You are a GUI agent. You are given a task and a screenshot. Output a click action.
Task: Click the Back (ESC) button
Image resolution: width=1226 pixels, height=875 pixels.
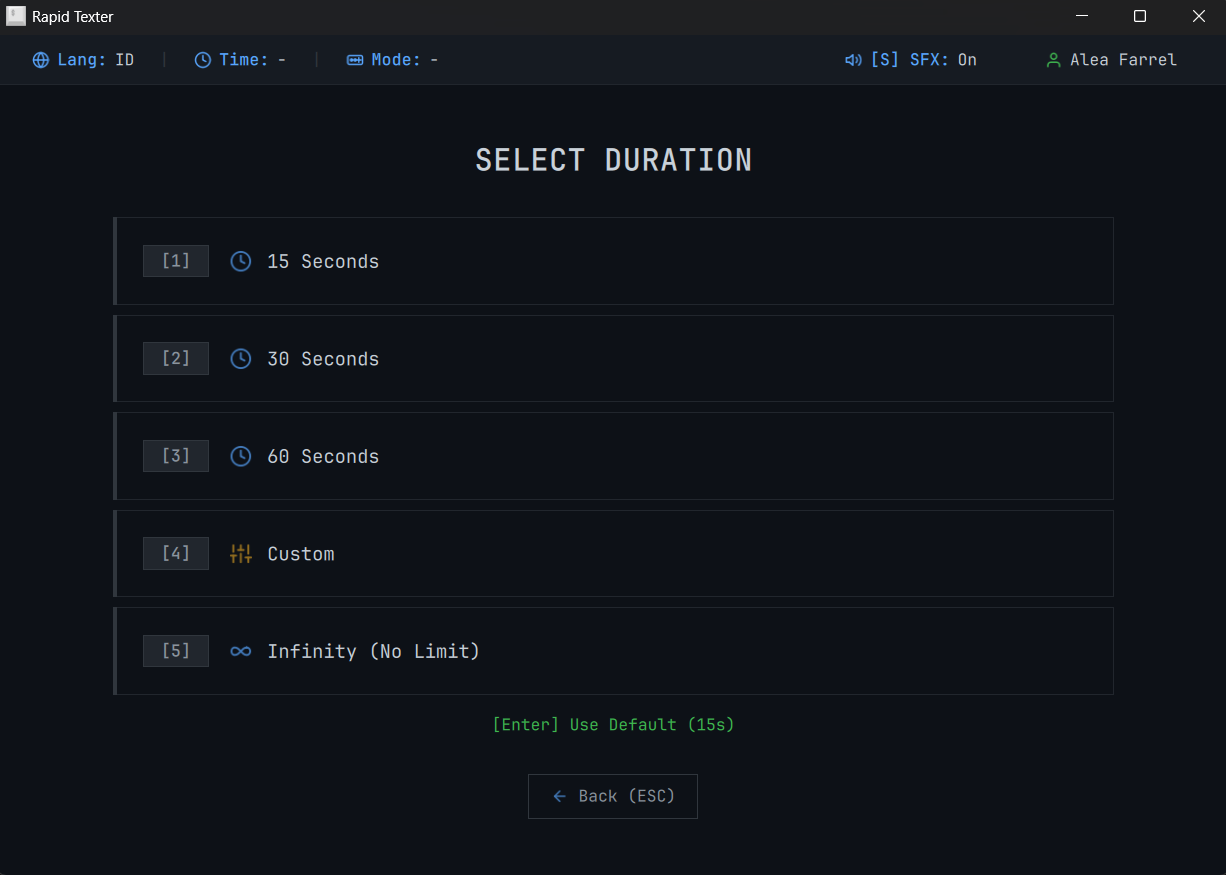pyautogui.click(x=613, y=796)
